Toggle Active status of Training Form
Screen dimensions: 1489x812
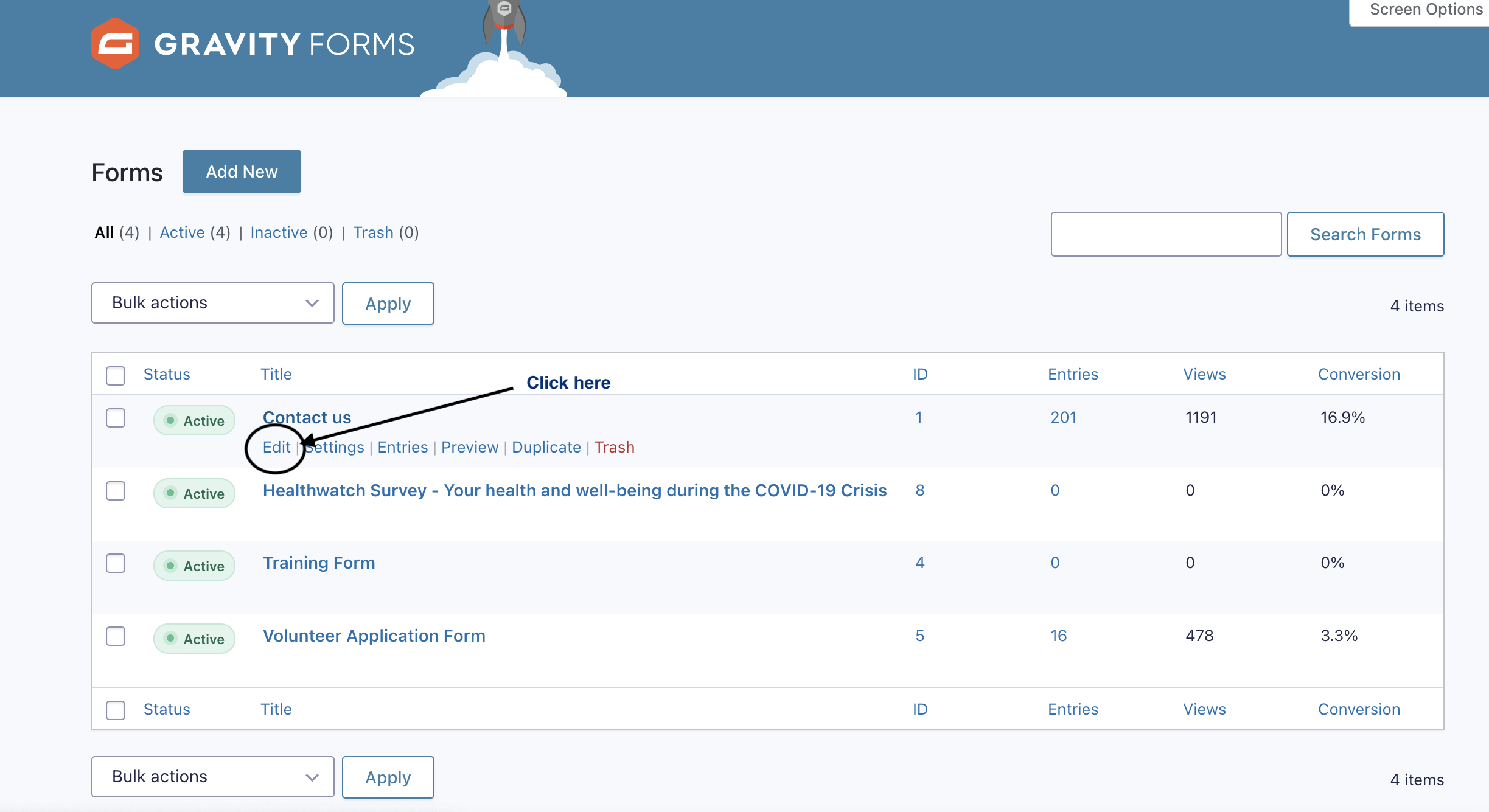tap(194, 566)
